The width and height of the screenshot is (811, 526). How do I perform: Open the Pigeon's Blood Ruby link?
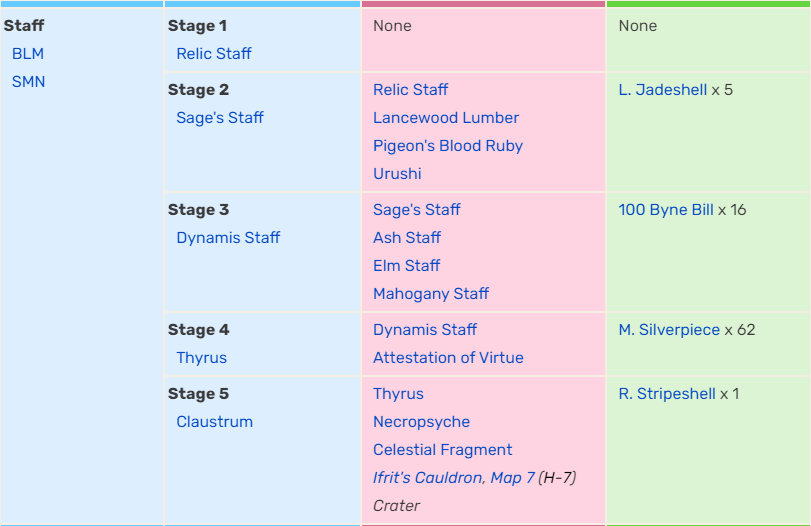448,146
